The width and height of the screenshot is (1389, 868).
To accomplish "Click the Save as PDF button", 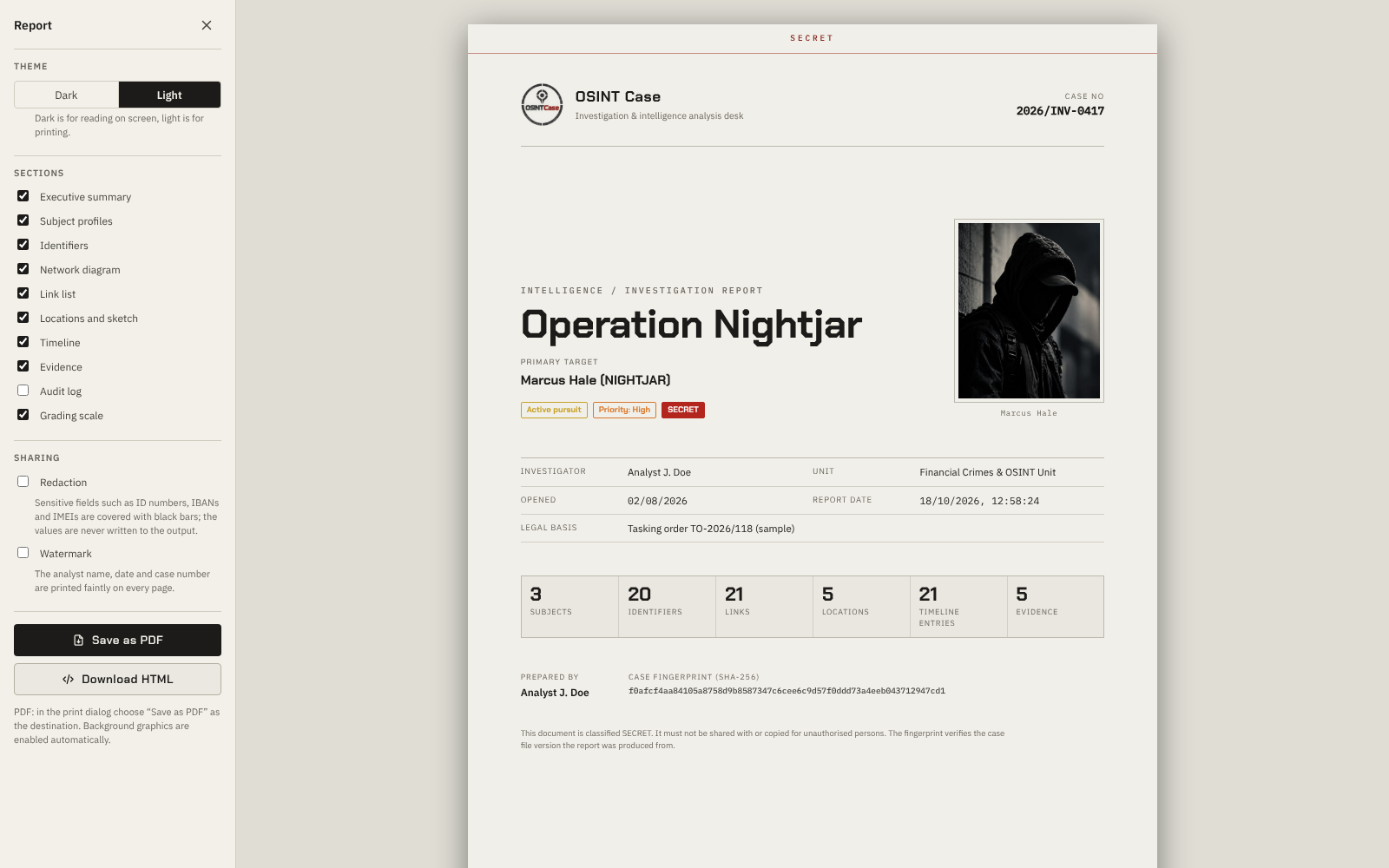I will click(x=117, y=640).
